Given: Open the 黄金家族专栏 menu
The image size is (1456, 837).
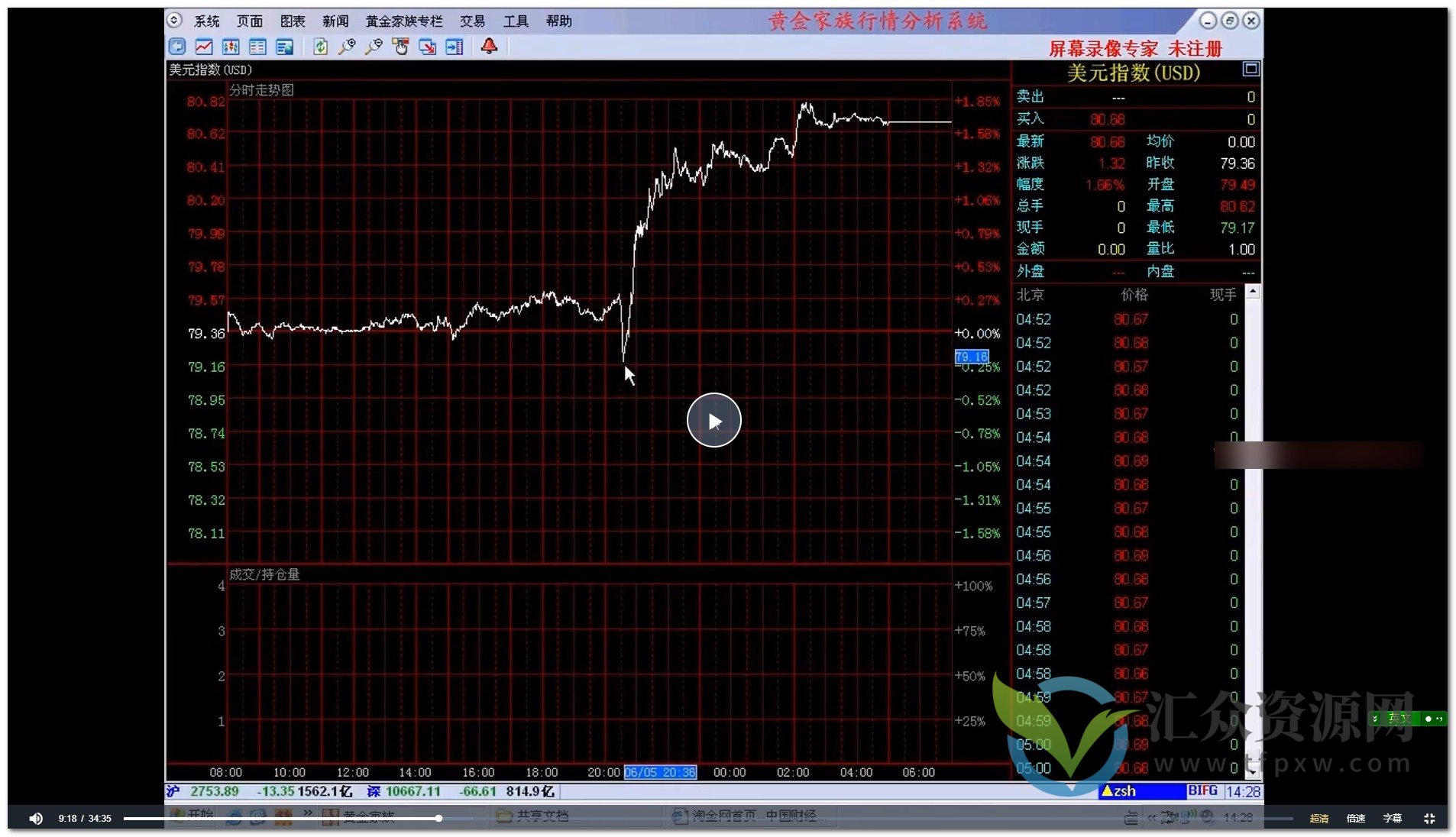Looking at the screenshot, I should pyautogui.click(x=403, y=21).
